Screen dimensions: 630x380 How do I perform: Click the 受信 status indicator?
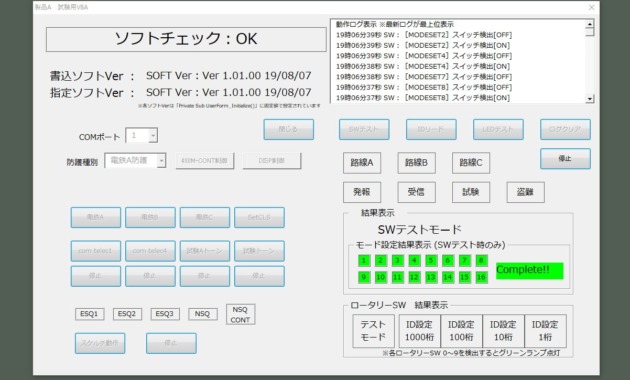coord(417,192)
